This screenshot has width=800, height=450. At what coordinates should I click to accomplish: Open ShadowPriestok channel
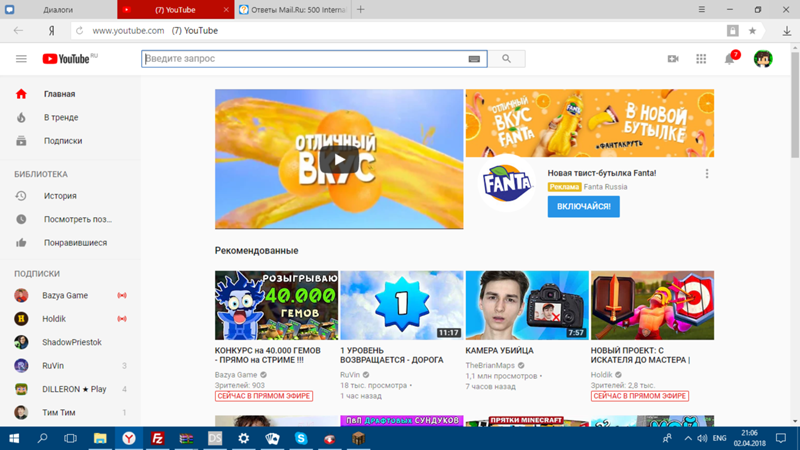coord(70,342)
